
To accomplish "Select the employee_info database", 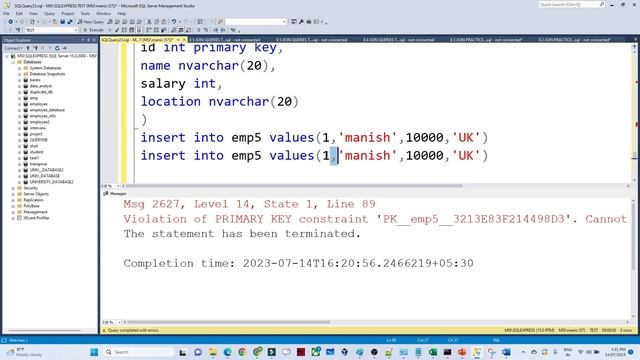I will (43, 116).
